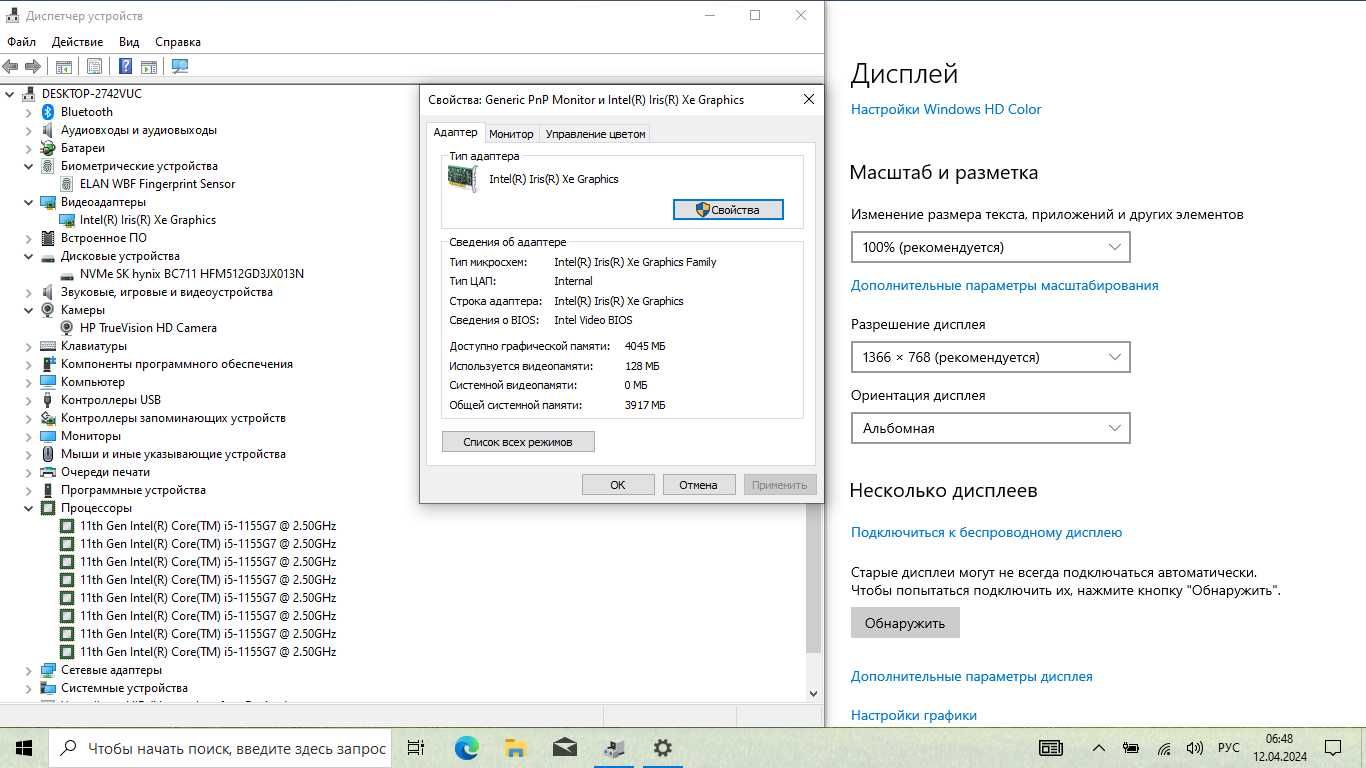
Task: Click OK in the properties dialog
Action: pyautogui.click(x=618, y=485)
